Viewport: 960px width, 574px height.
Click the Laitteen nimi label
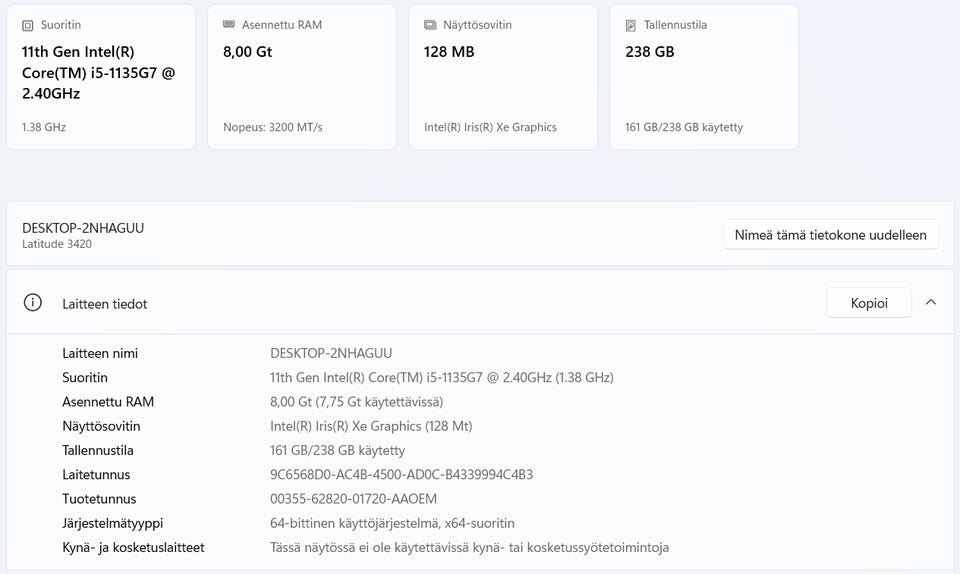(x=100, y=353)
